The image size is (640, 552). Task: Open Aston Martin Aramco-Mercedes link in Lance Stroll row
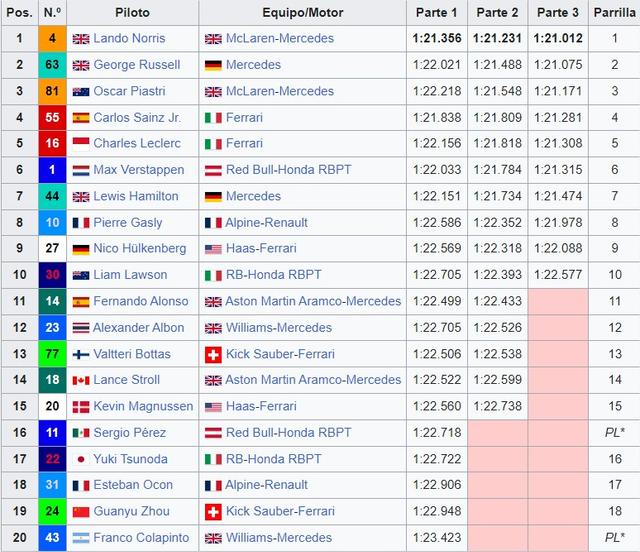point(313,380)
